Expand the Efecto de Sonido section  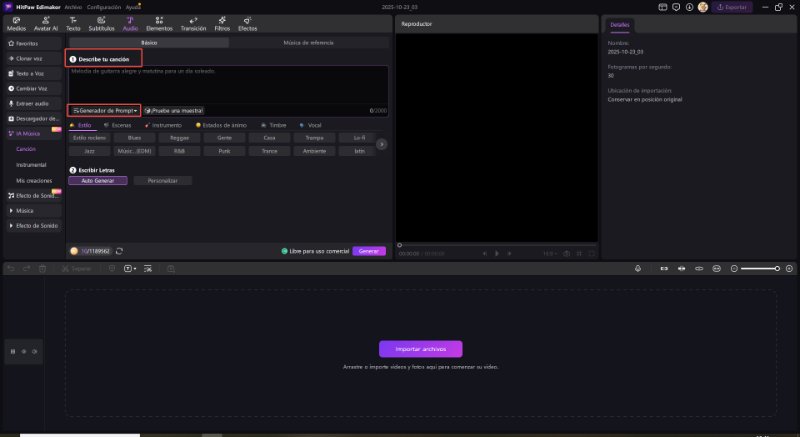coord(33,226)
